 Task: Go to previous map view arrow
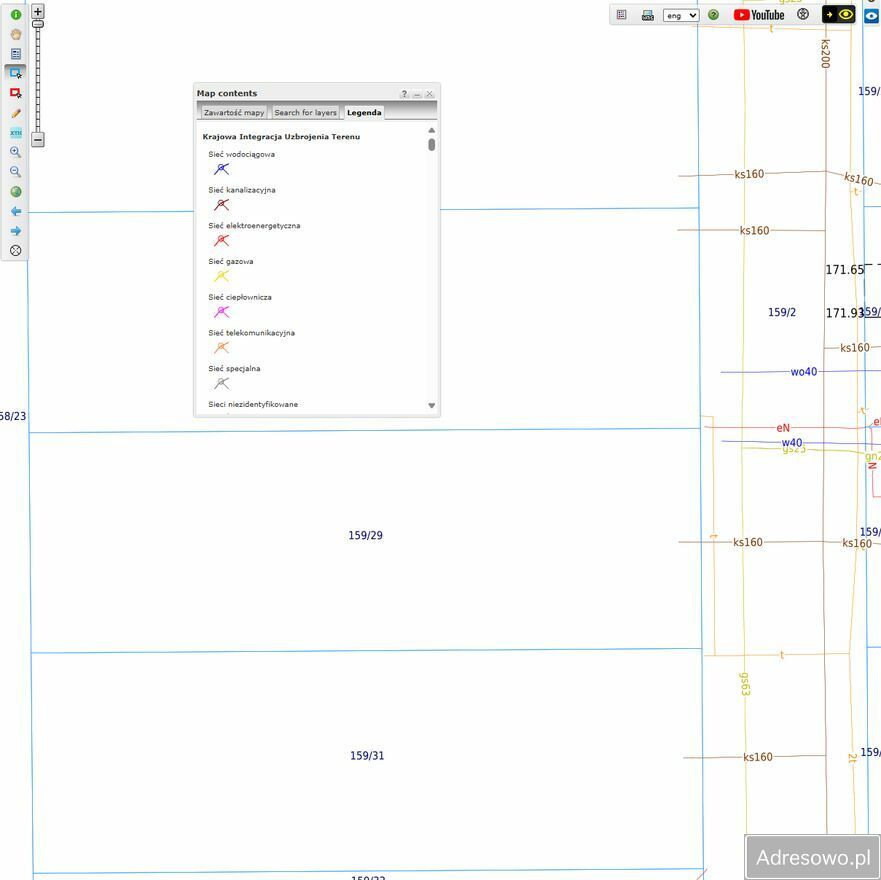[16, 211]
